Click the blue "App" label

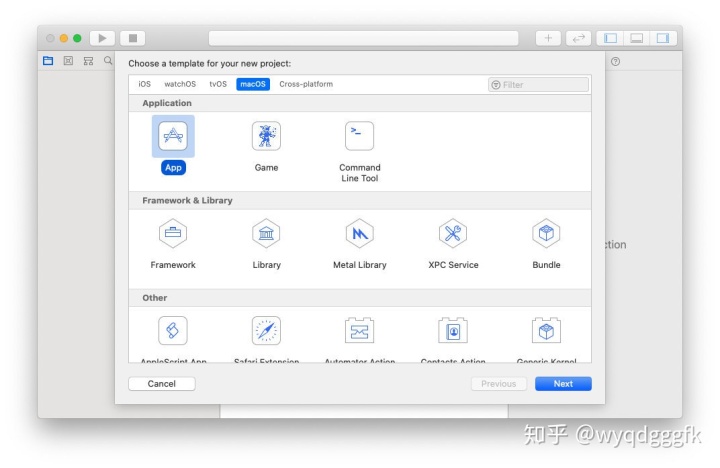coord(173,168)
